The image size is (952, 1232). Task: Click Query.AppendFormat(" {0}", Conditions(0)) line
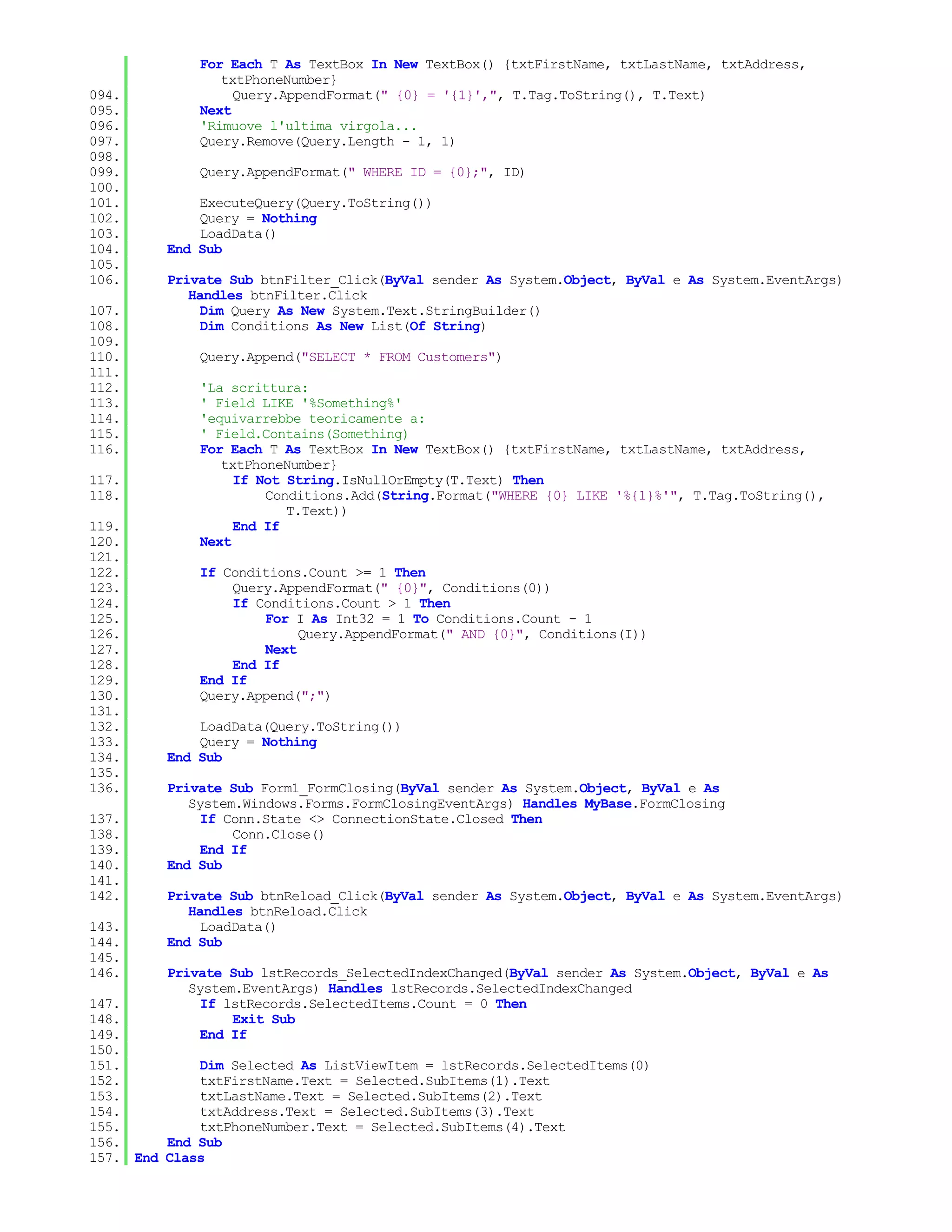tap(391, 589)
